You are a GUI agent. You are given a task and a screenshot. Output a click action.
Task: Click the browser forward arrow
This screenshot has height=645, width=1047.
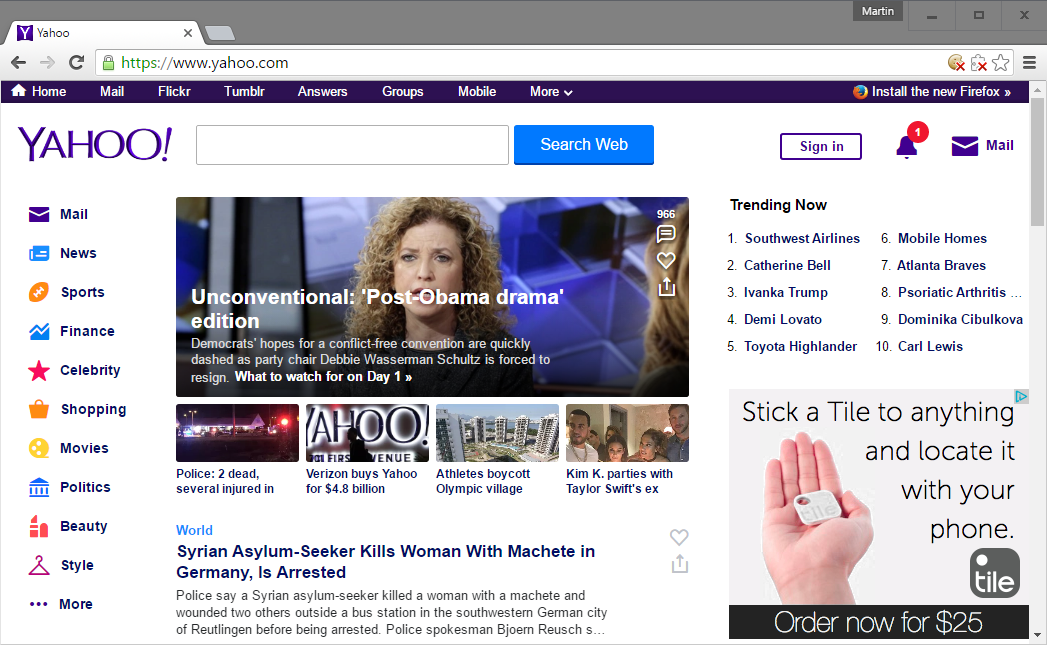pyautogui.click(x=47, y=63)
